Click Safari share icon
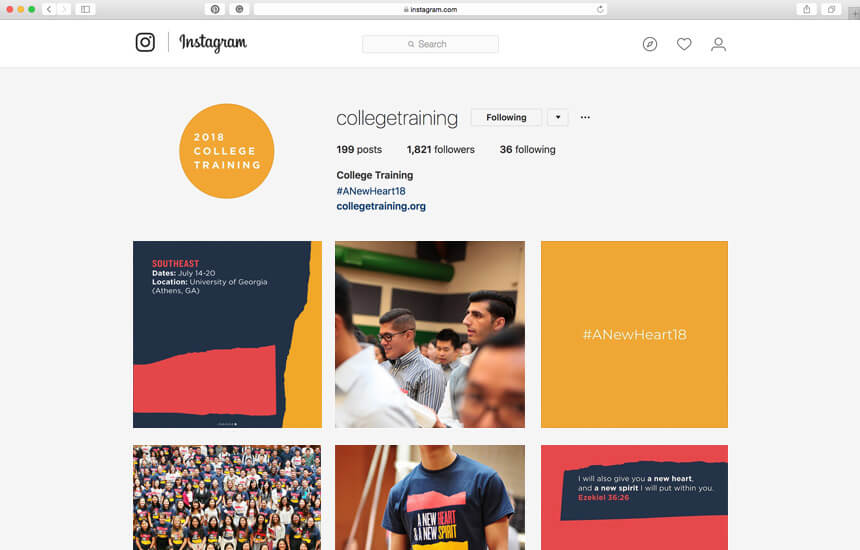This screenshot has height=550, width=860. click(807, 9)
